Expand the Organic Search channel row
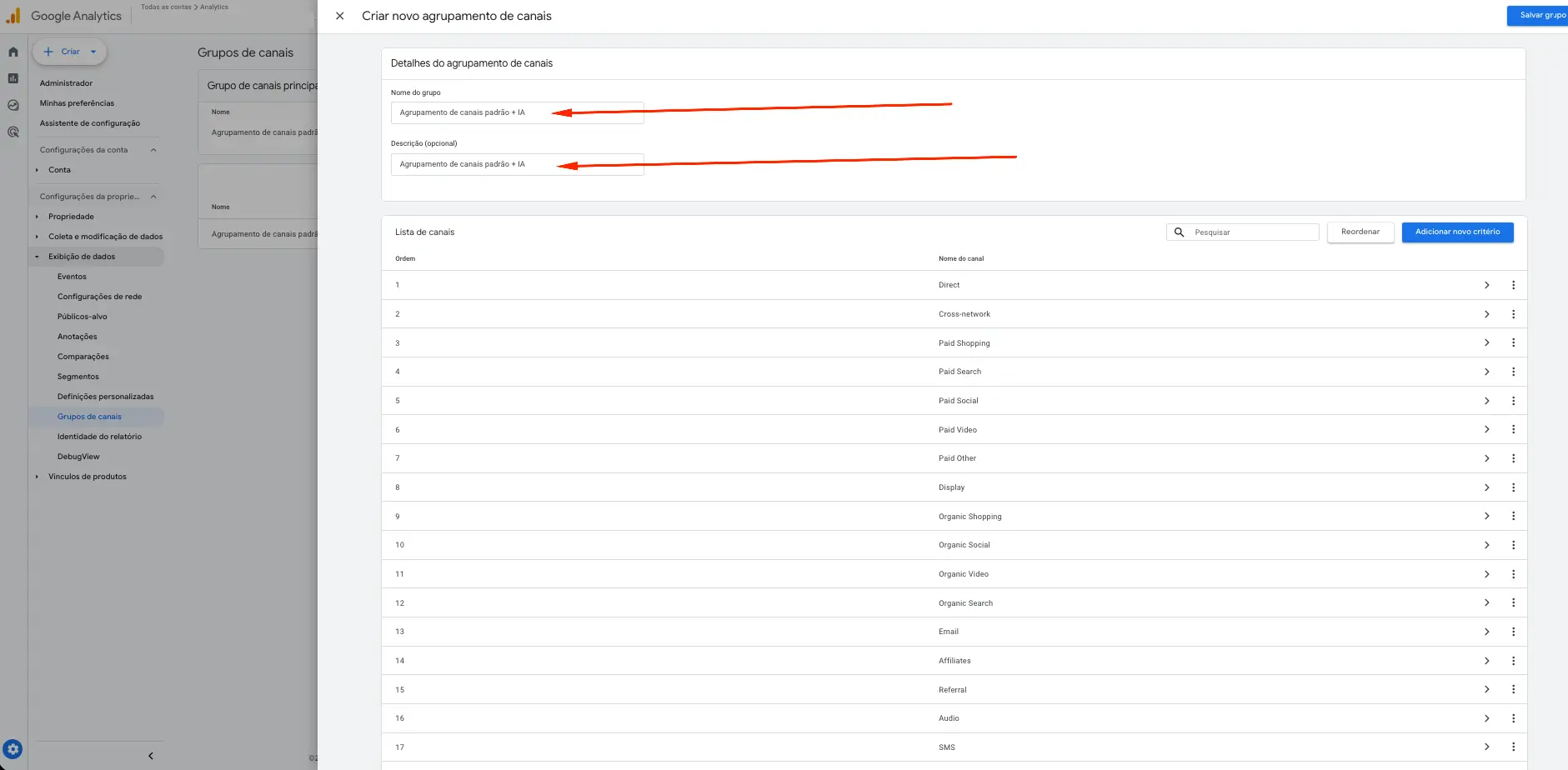The height and width of the screenshot is (770, 1568). pos(1486,603)
